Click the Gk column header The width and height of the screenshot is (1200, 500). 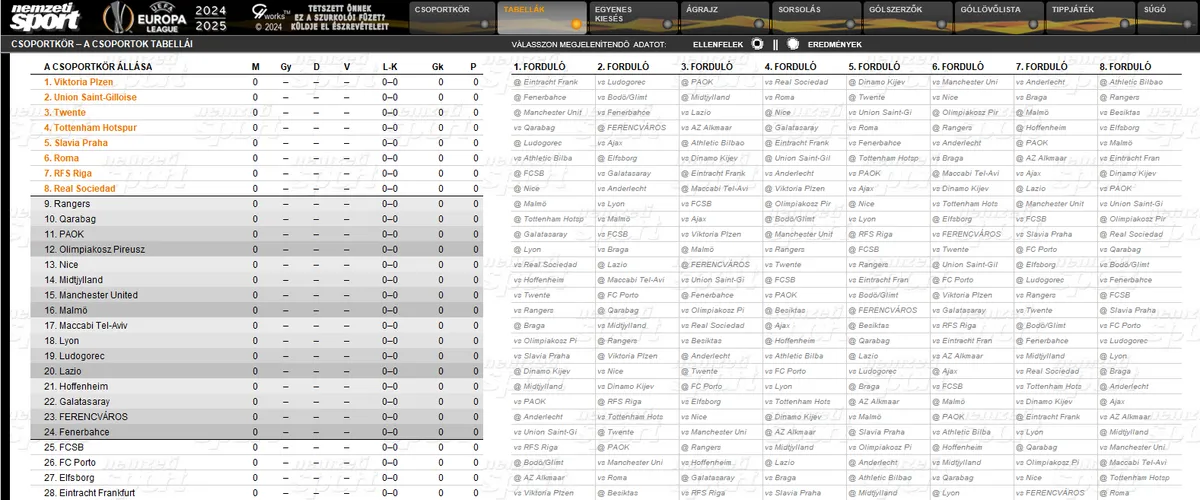[x=438, y=67]
